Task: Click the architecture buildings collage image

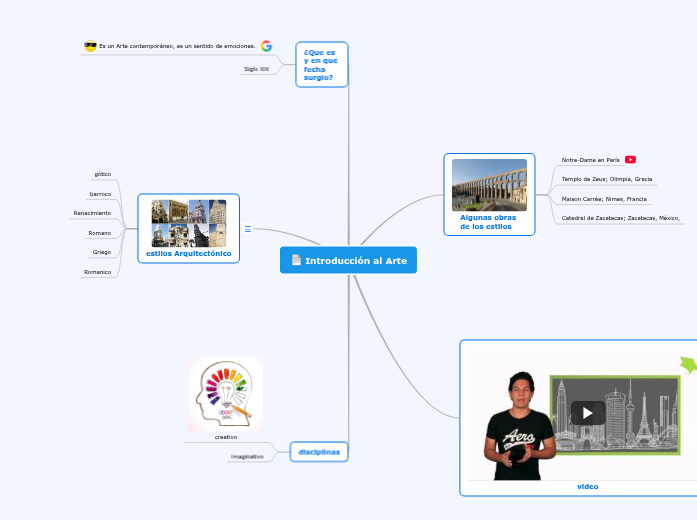Action: (x=188, y=223)
